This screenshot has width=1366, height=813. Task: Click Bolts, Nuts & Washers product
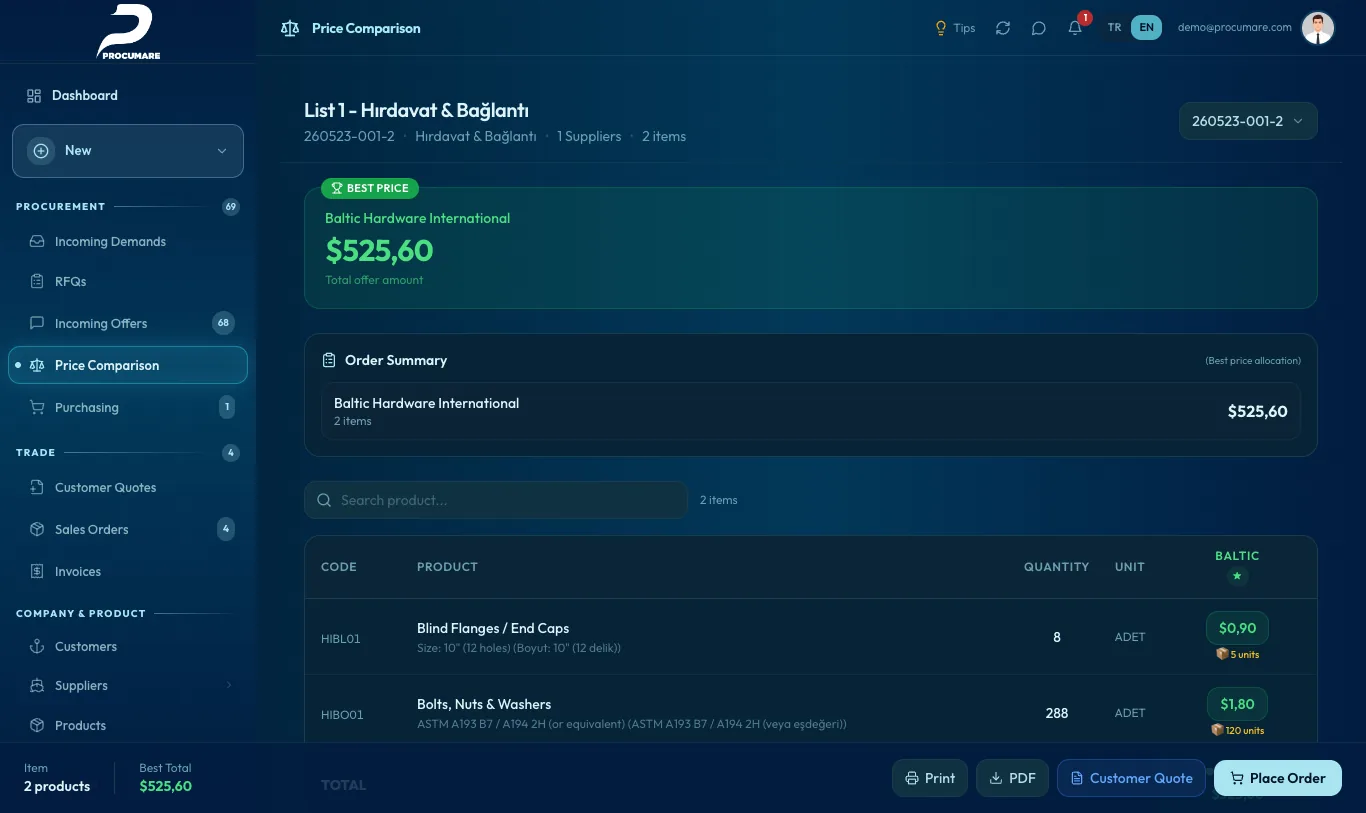tap(484, 704)
